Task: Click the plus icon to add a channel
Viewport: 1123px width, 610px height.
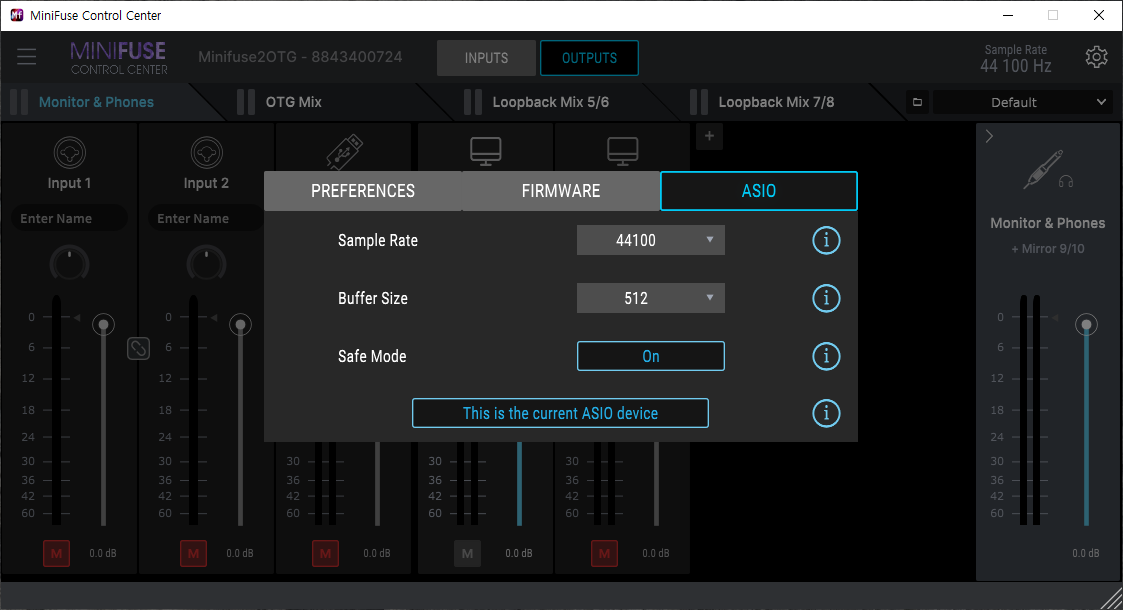Action: (x=708, y=136)
